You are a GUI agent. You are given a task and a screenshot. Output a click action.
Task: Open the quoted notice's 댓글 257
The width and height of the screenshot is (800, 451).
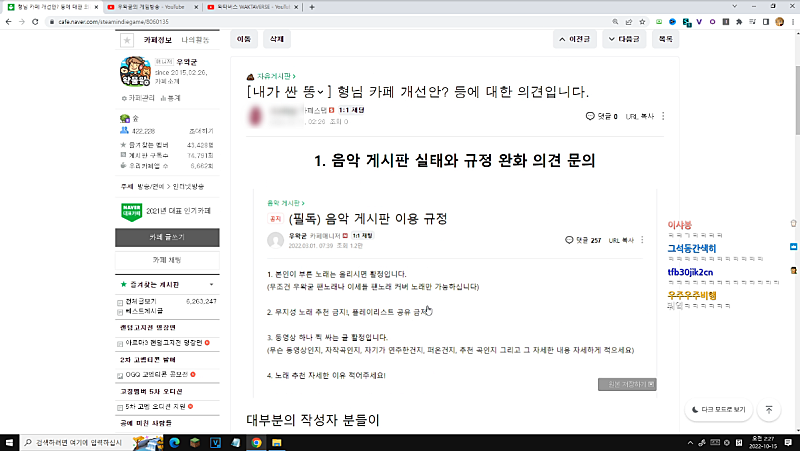(x=583, y=240)
